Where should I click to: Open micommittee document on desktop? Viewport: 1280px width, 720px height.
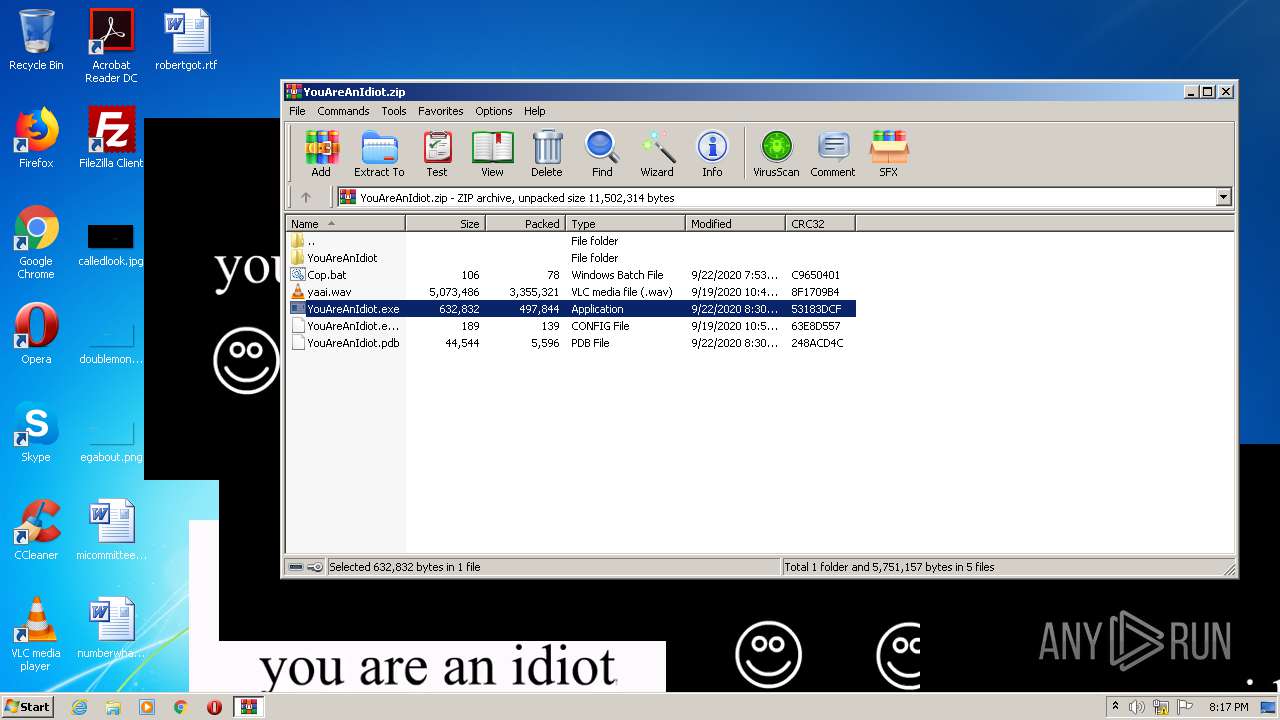111,530
